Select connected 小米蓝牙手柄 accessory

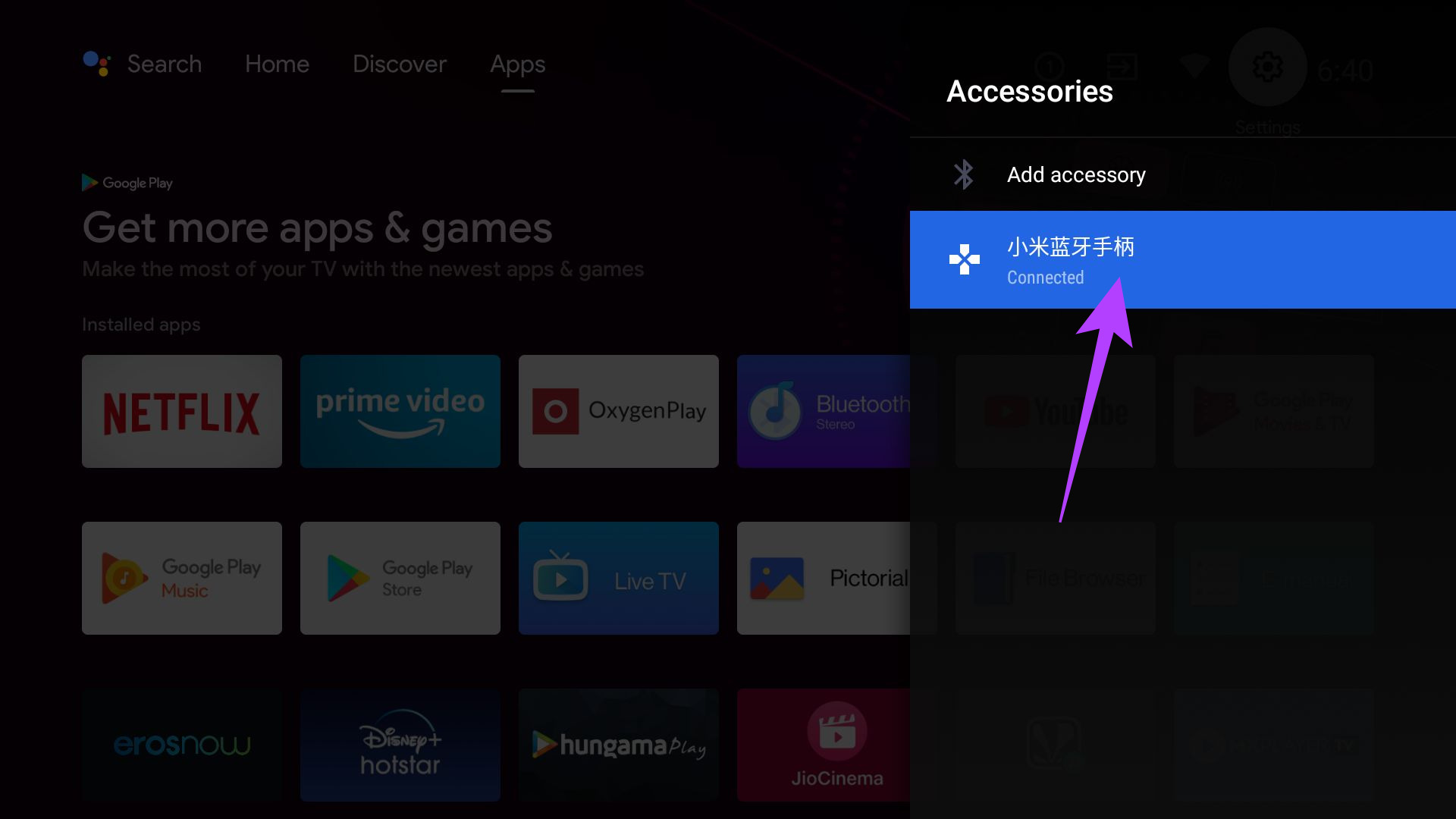tap(1183, 260)
